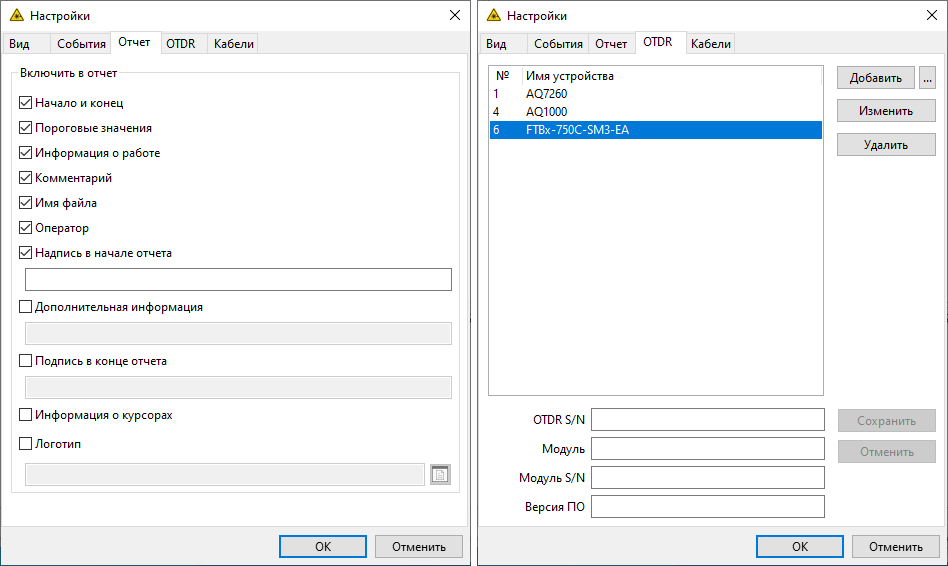Click the 'Изменить' button
This screenshot has height=566, width=948.
886,111
